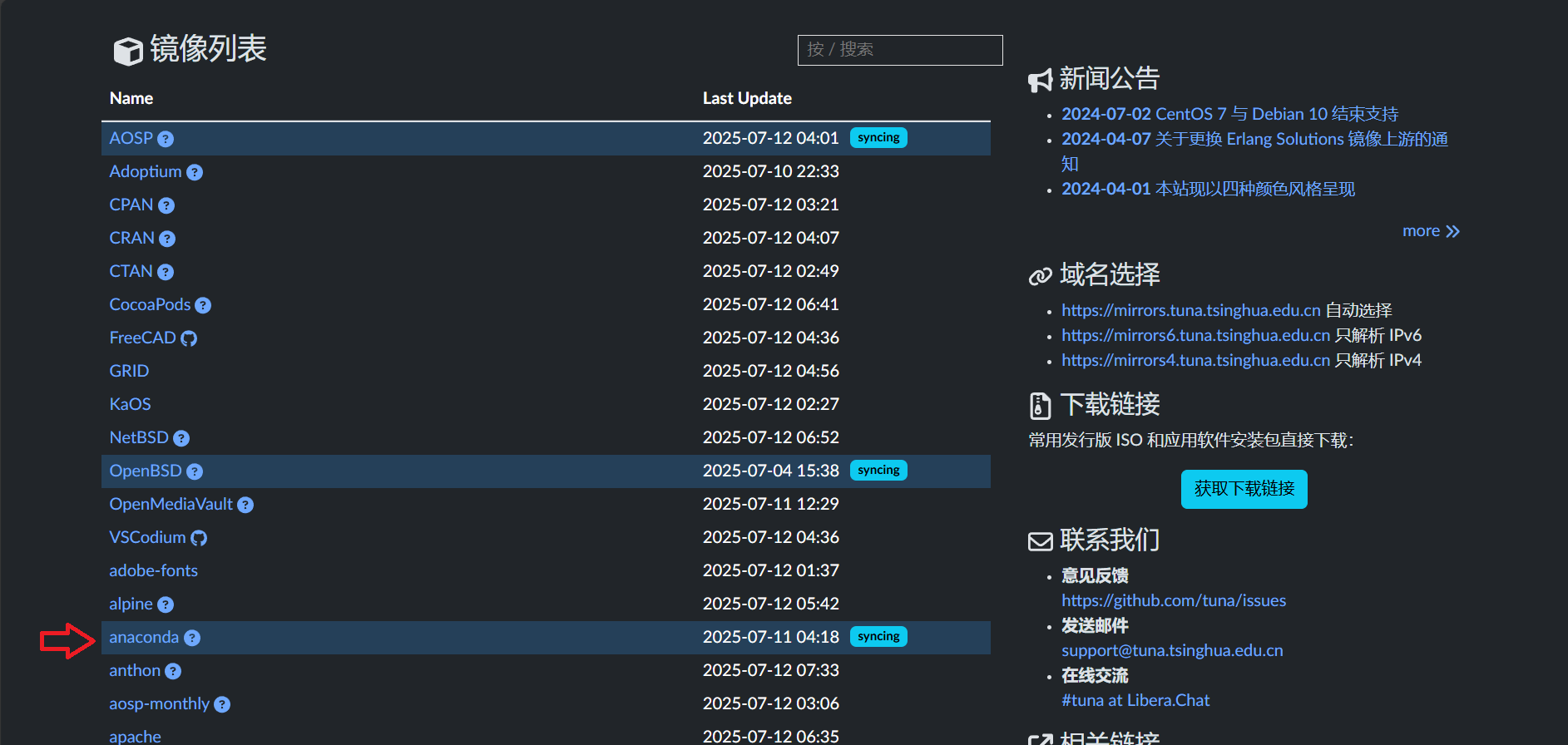Click the syncing badge on the anaconda row
Screen dimensions: 1568x745
(x=878, y=637)
